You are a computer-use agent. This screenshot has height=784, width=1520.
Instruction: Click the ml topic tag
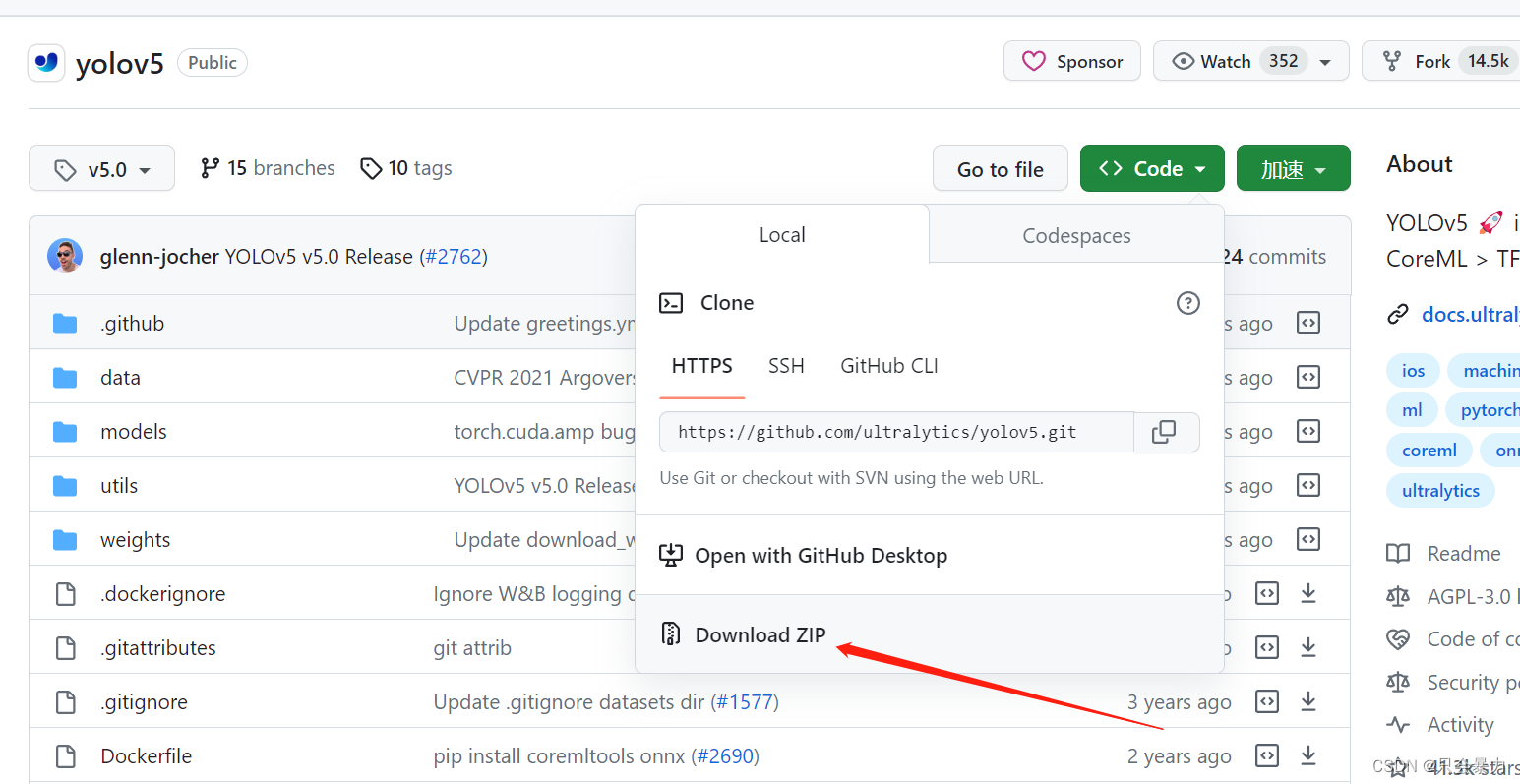1412,410
